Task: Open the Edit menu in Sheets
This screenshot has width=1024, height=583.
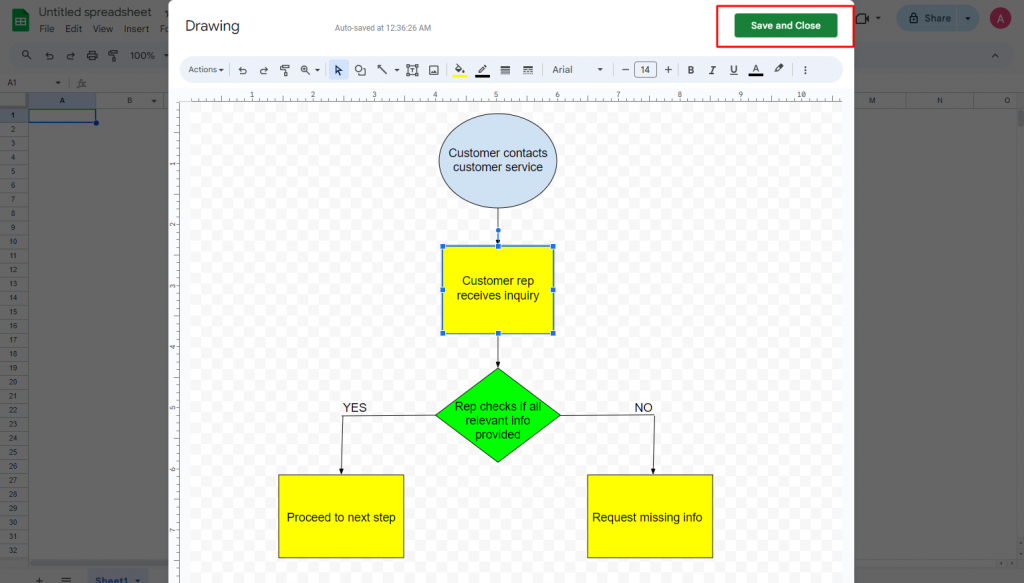Action: 73,29
